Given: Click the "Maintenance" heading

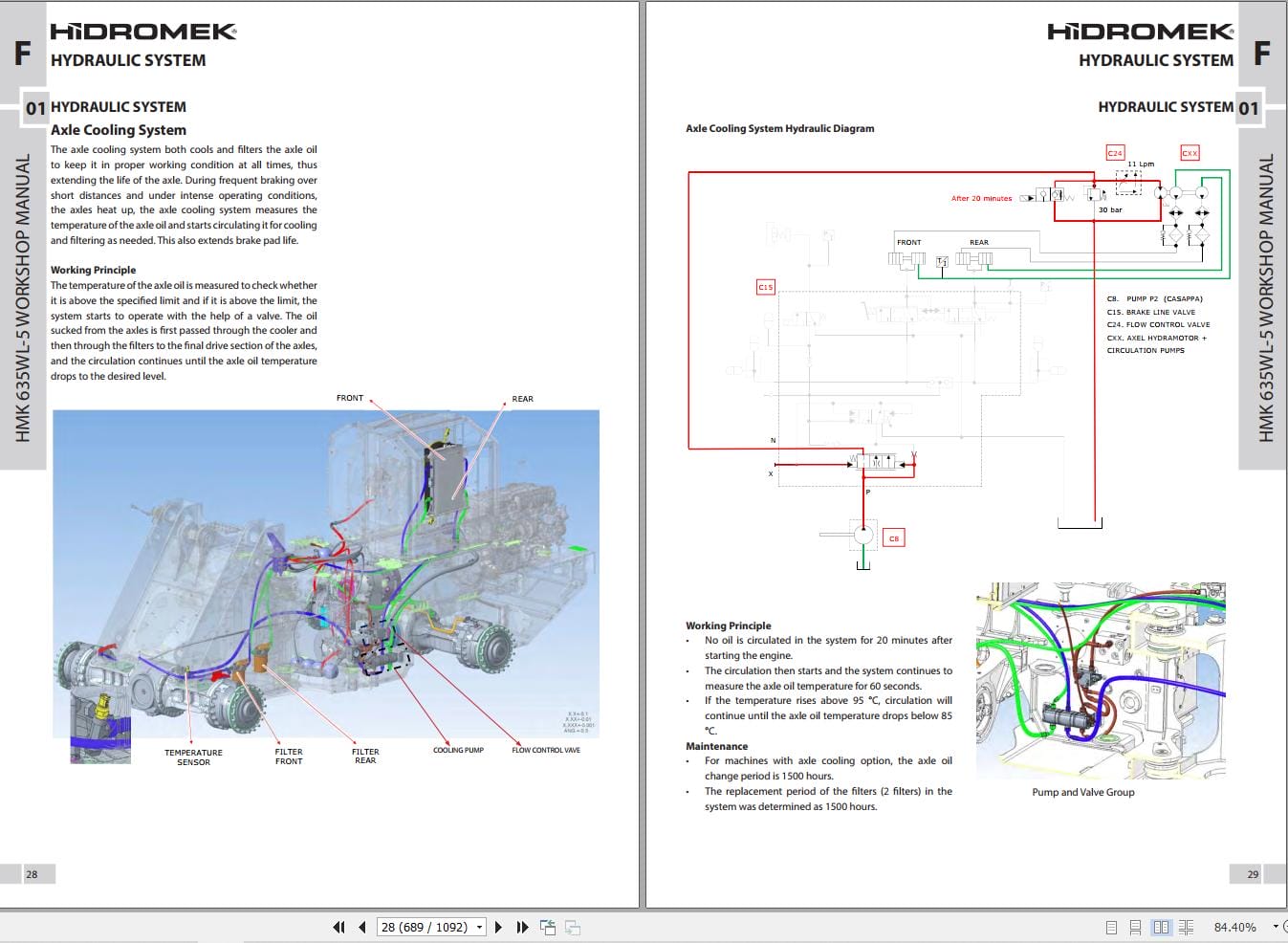Looking at the screenshot, I should pyautogui.click(x=717, y=746).
